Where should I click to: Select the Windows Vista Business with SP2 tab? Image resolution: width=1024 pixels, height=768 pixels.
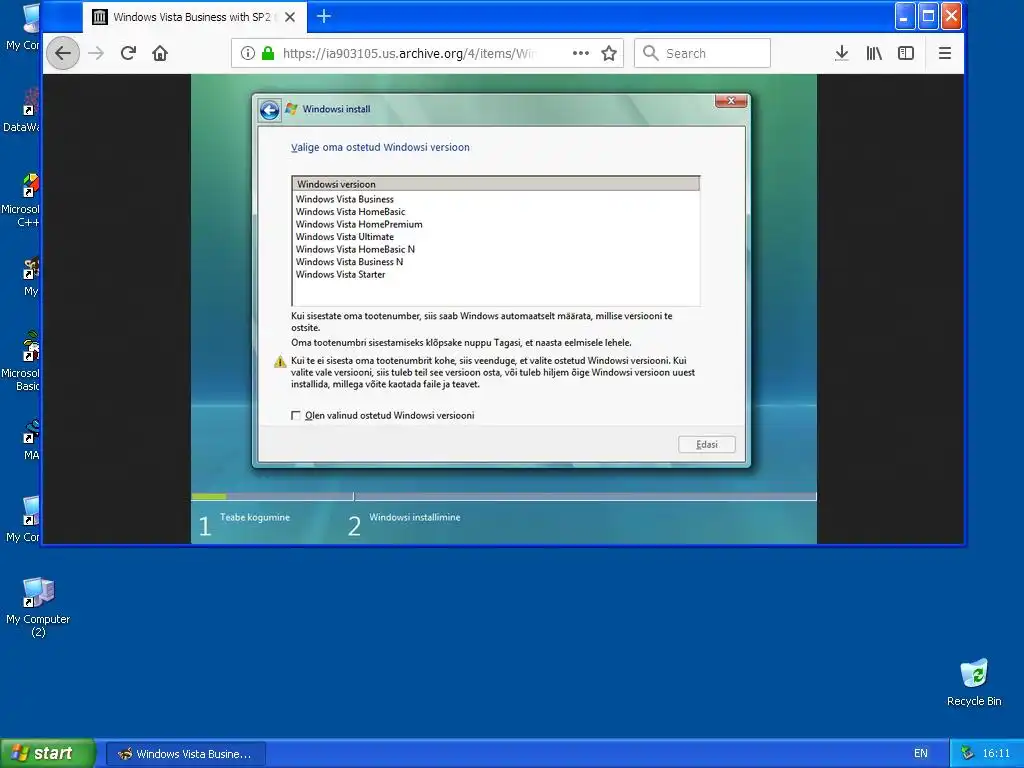pos(193,17)
